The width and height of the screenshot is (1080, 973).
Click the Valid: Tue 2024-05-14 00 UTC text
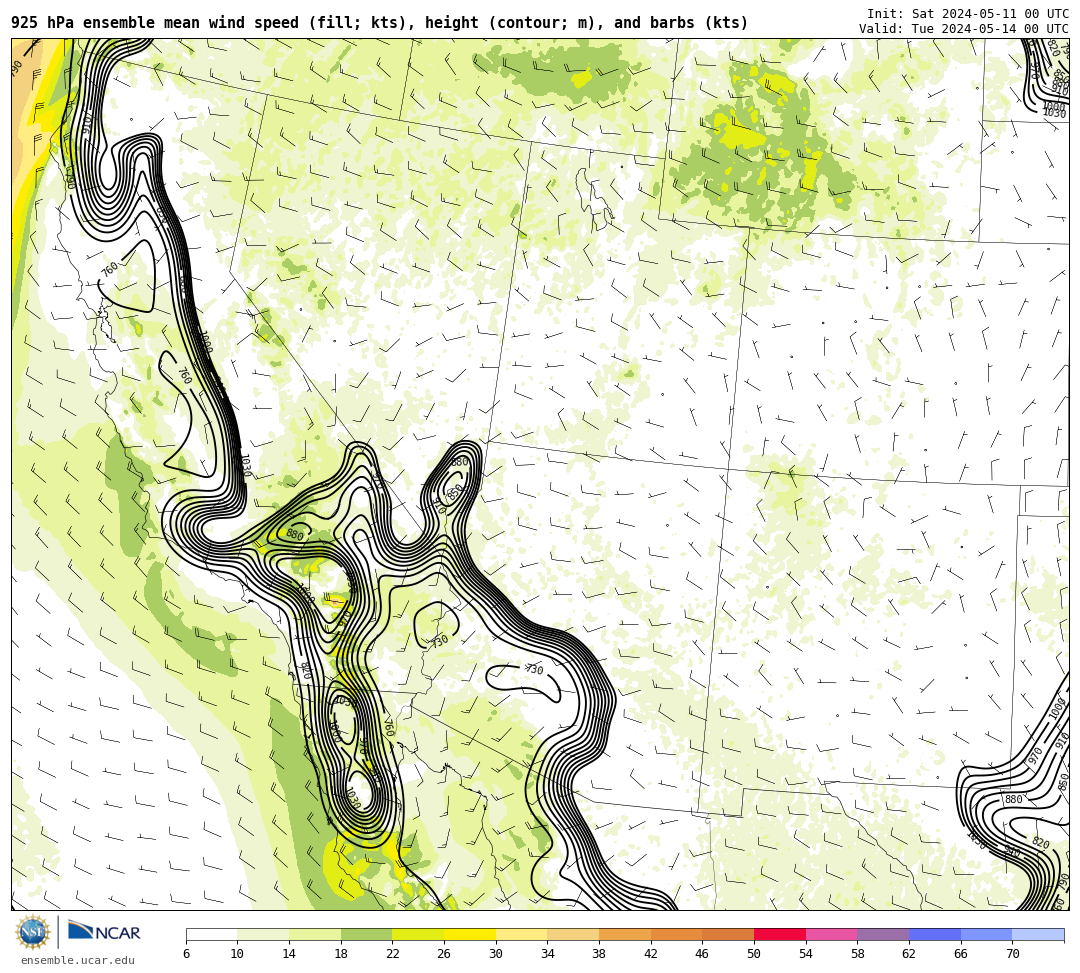(x=964, y=29)
